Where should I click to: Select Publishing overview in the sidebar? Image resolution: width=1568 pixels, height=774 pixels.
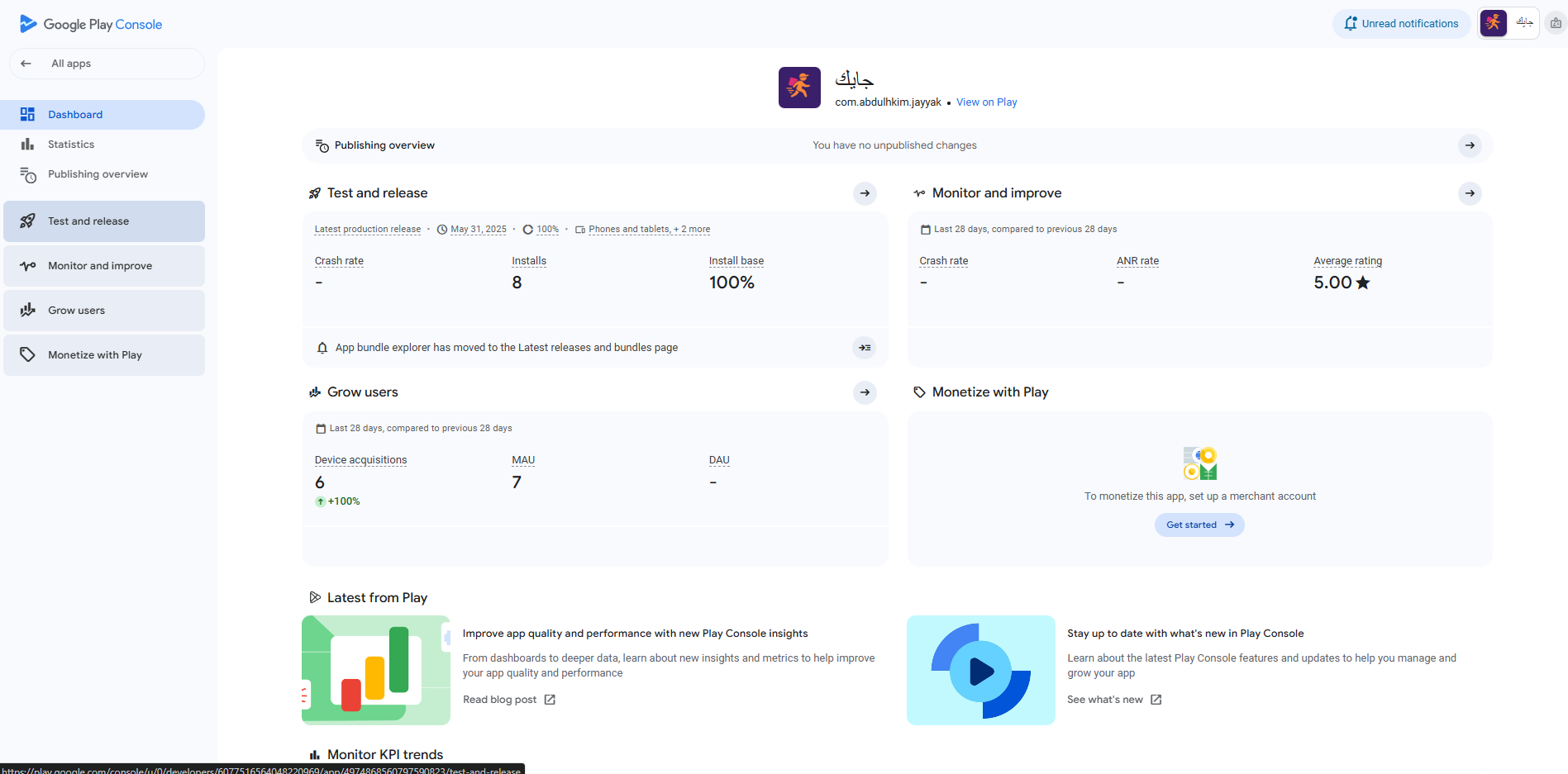click(98, 174)
